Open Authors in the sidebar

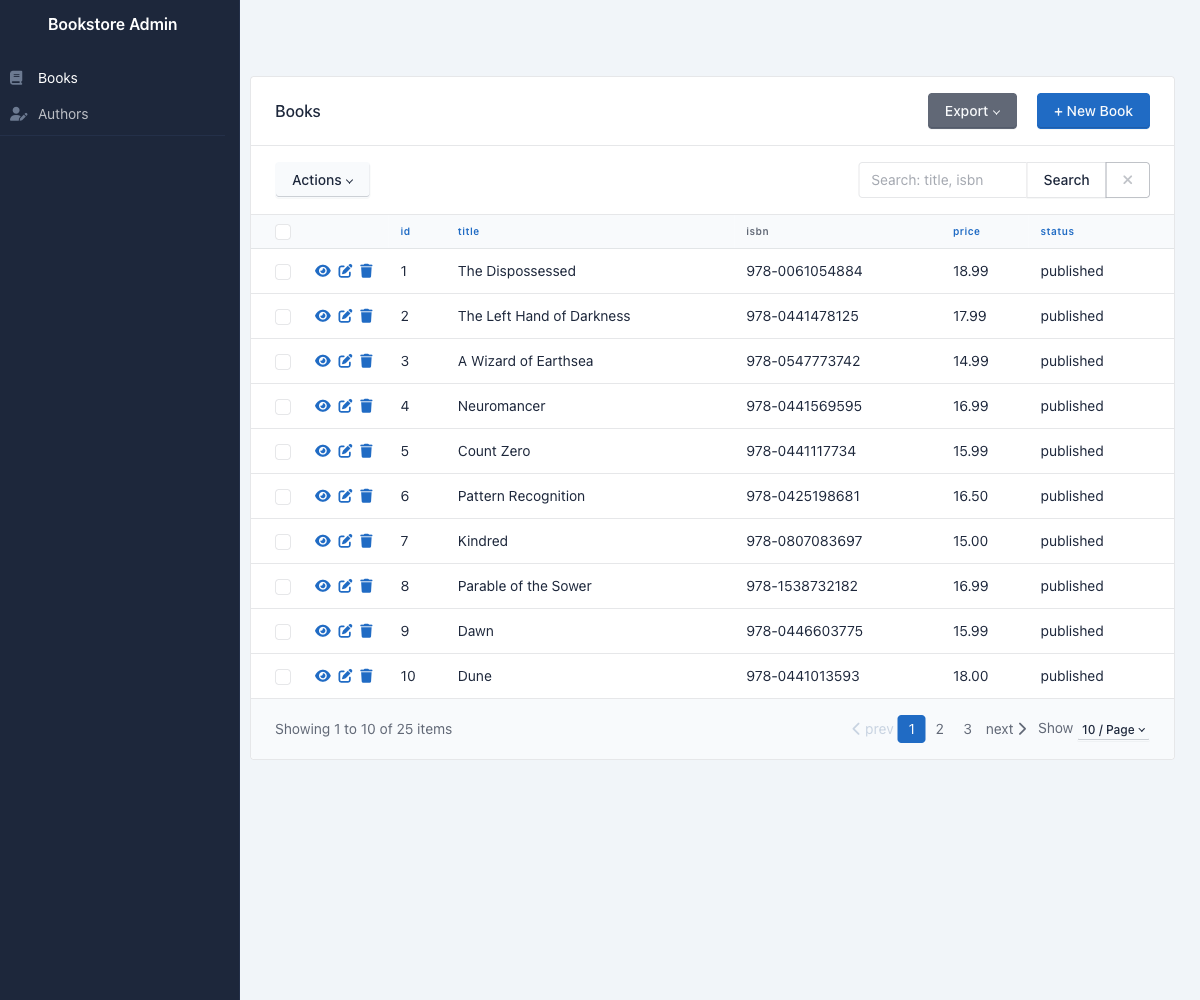[x=63, y=114]
